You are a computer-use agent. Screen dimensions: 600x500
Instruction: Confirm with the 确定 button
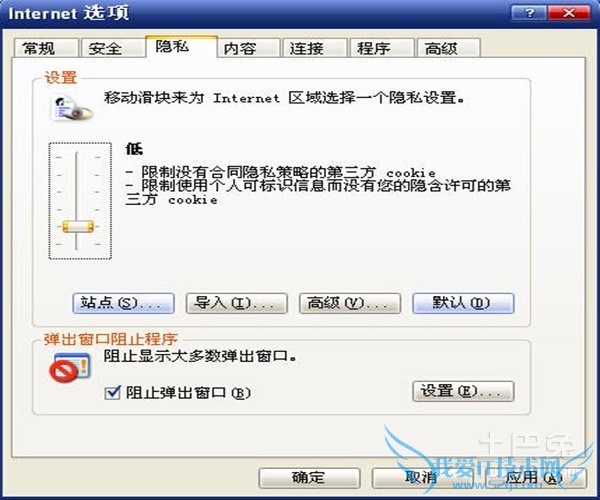pyautogui.click(x=309, y=478)
